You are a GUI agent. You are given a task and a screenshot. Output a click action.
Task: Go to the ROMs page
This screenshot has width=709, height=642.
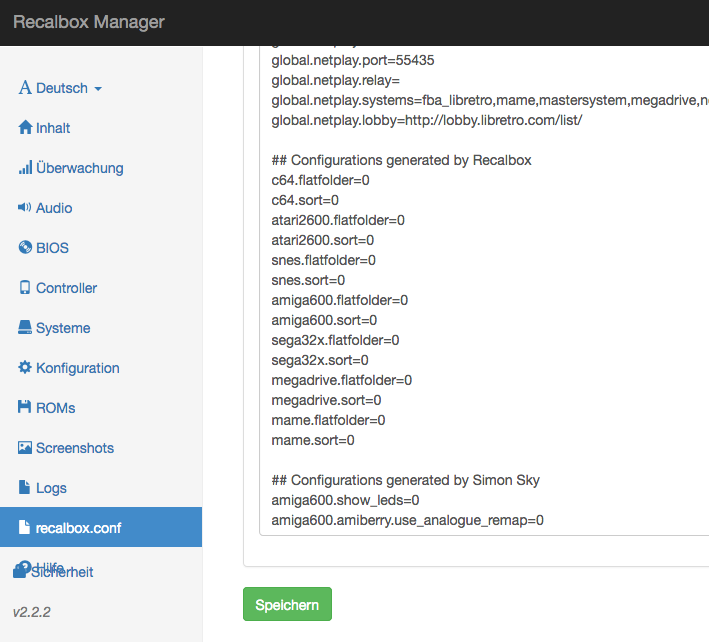click(x=56, y=408)
